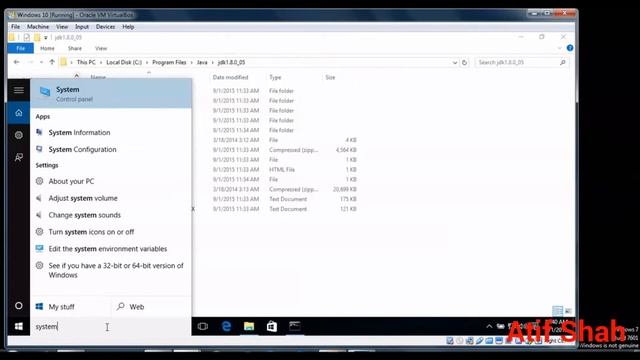Open Task View on the taskbar
The image size is (640, 360).
point(203,326)
